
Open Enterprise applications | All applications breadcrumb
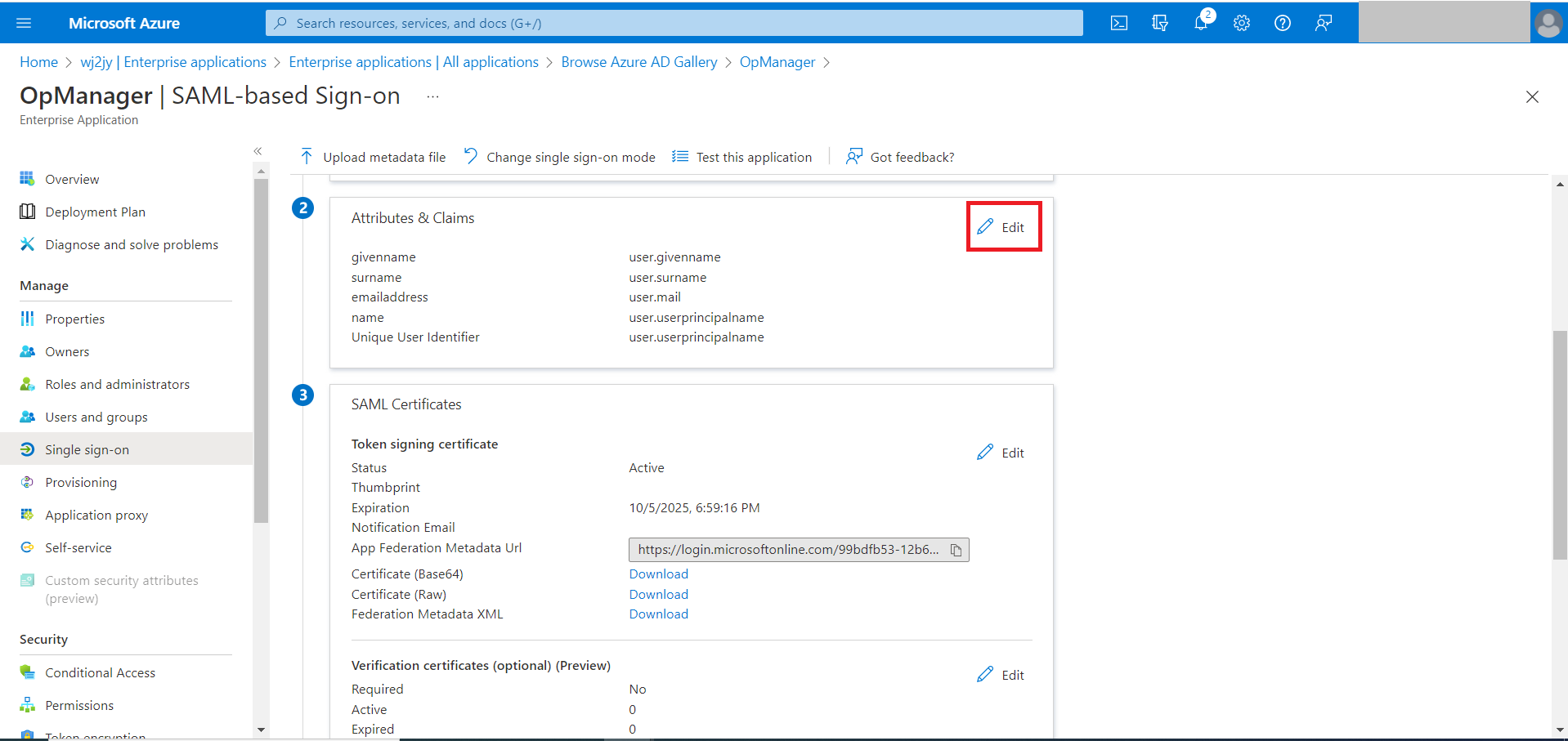point(414,62)
